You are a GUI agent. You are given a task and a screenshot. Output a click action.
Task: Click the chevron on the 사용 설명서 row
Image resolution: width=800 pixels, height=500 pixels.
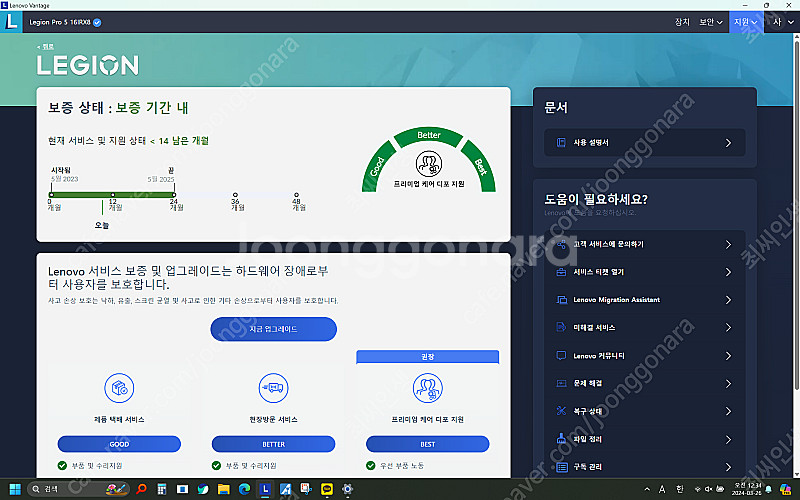[x=728, y=143]
